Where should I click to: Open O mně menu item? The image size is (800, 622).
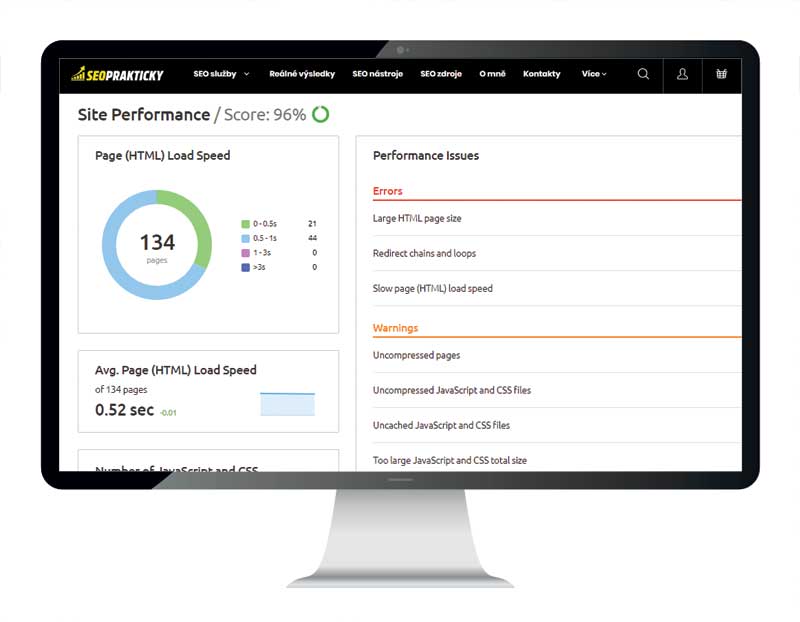(x=492, y=74)
